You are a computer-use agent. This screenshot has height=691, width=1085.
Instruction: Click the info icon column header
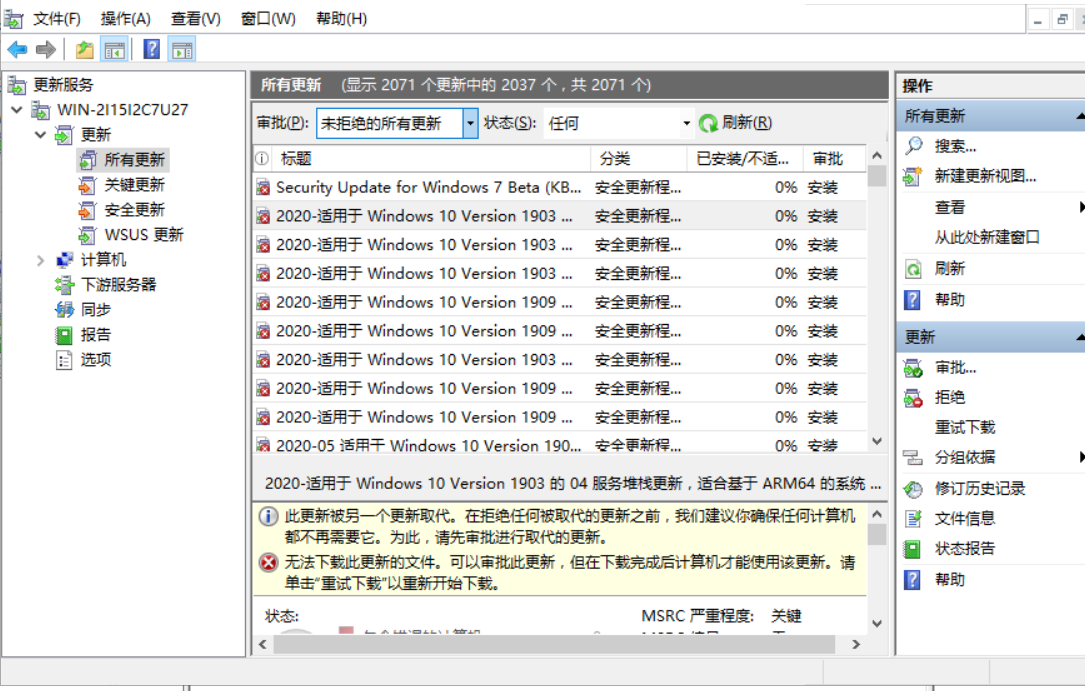tap(262, 159)
